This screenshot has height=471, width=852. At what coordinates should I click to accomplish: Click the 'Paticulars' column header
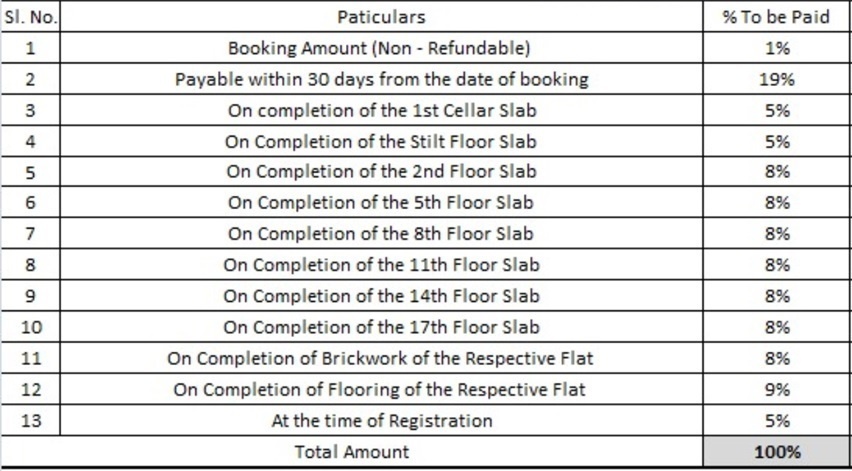coord(381,17)
